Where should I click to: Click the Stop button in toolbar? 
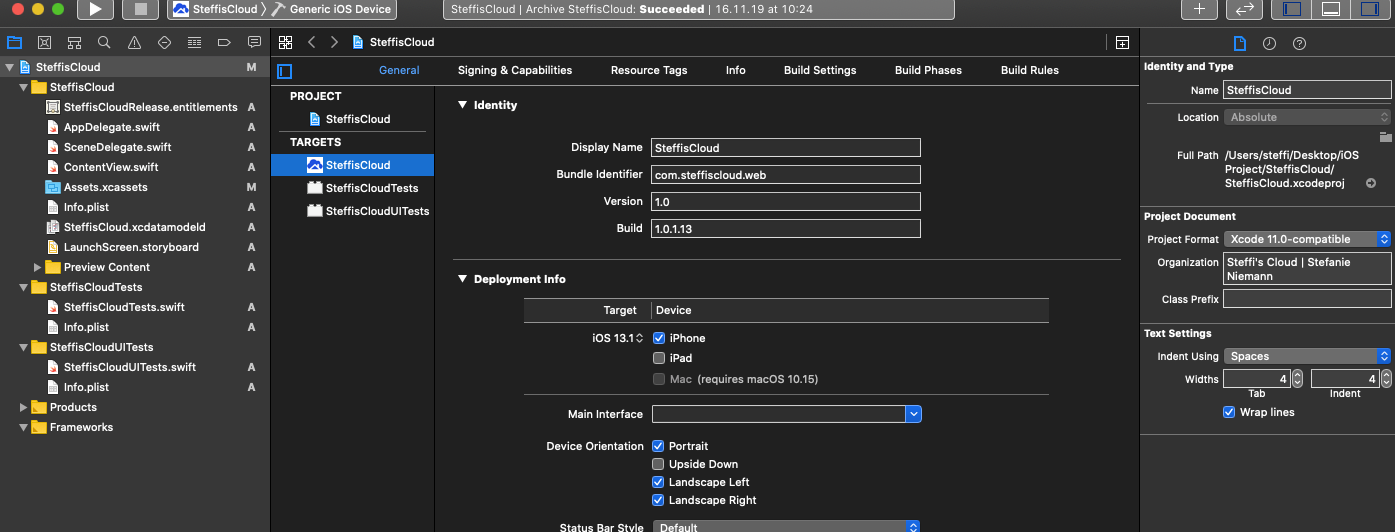[140, 9]
